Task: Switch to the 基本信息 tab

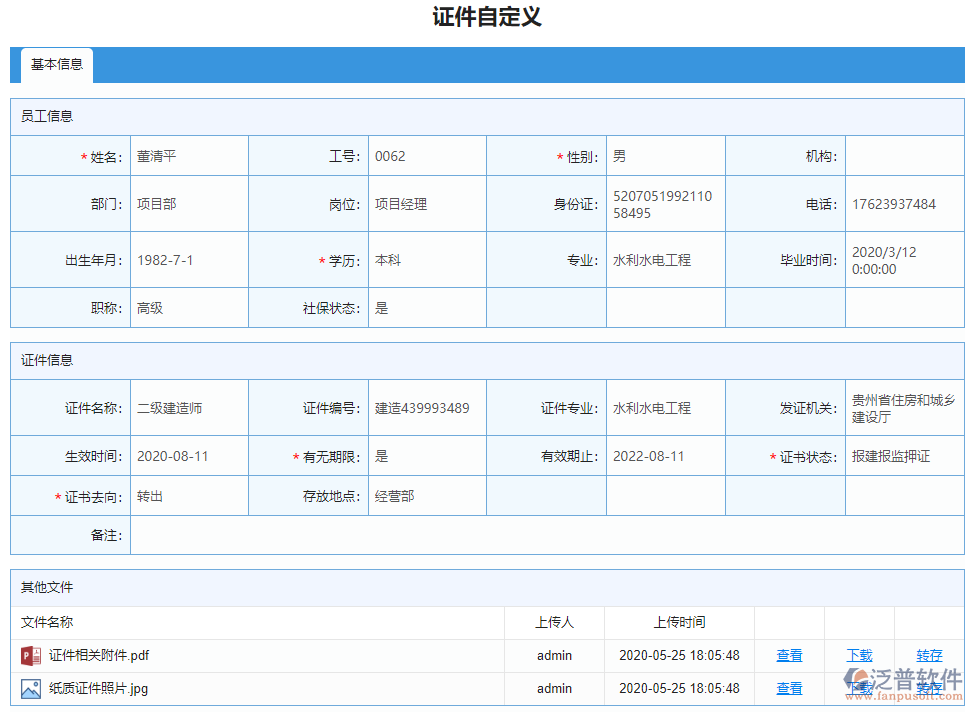Action: (57, 65)
